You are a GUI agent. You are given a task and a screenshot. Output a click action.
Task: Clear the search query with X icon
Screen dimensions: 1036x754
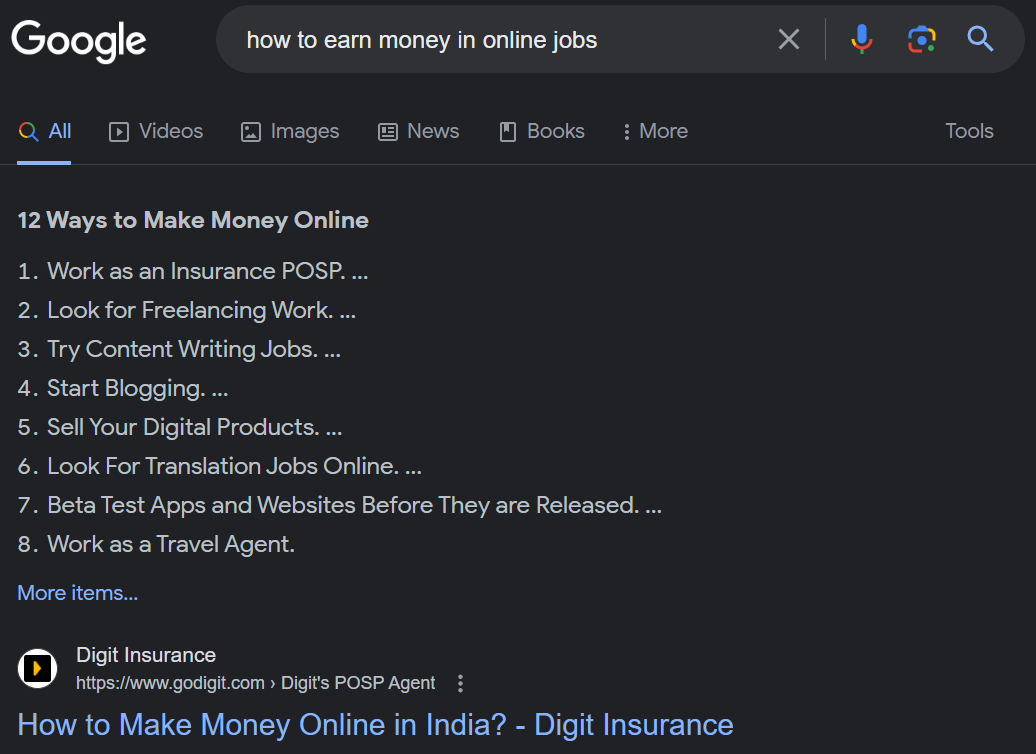coord(789,40)
